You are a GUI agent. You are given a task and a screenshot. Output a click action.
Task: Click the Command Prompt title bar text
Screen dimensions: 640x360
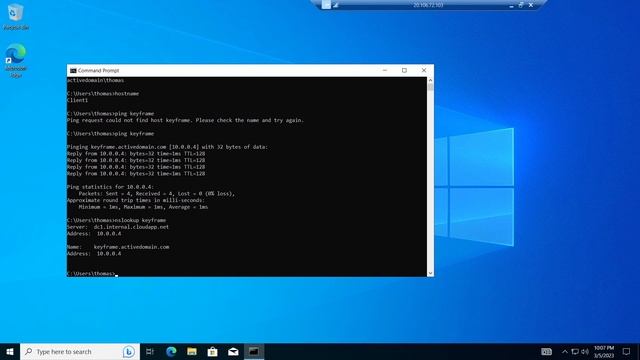pos(98,71)
